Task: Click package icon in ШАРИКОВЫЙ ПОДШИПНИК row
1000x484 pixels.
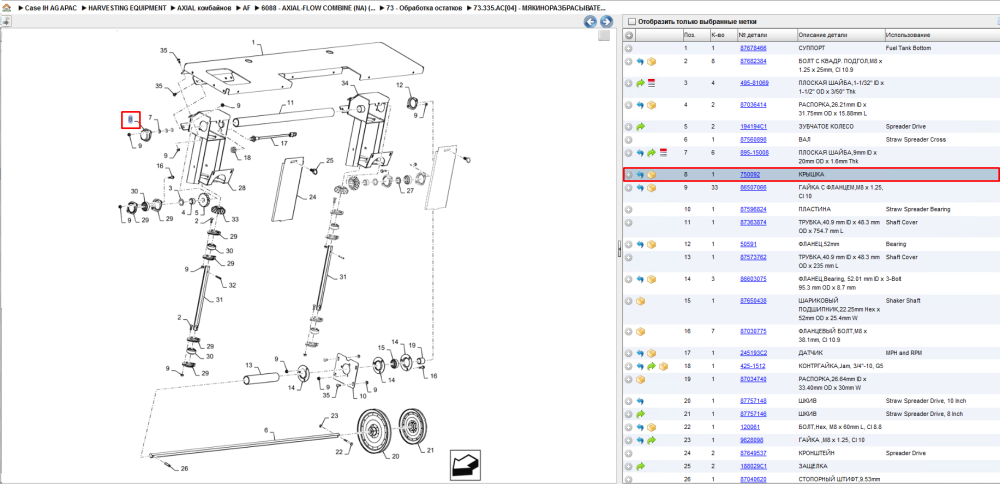Action: 641,300
